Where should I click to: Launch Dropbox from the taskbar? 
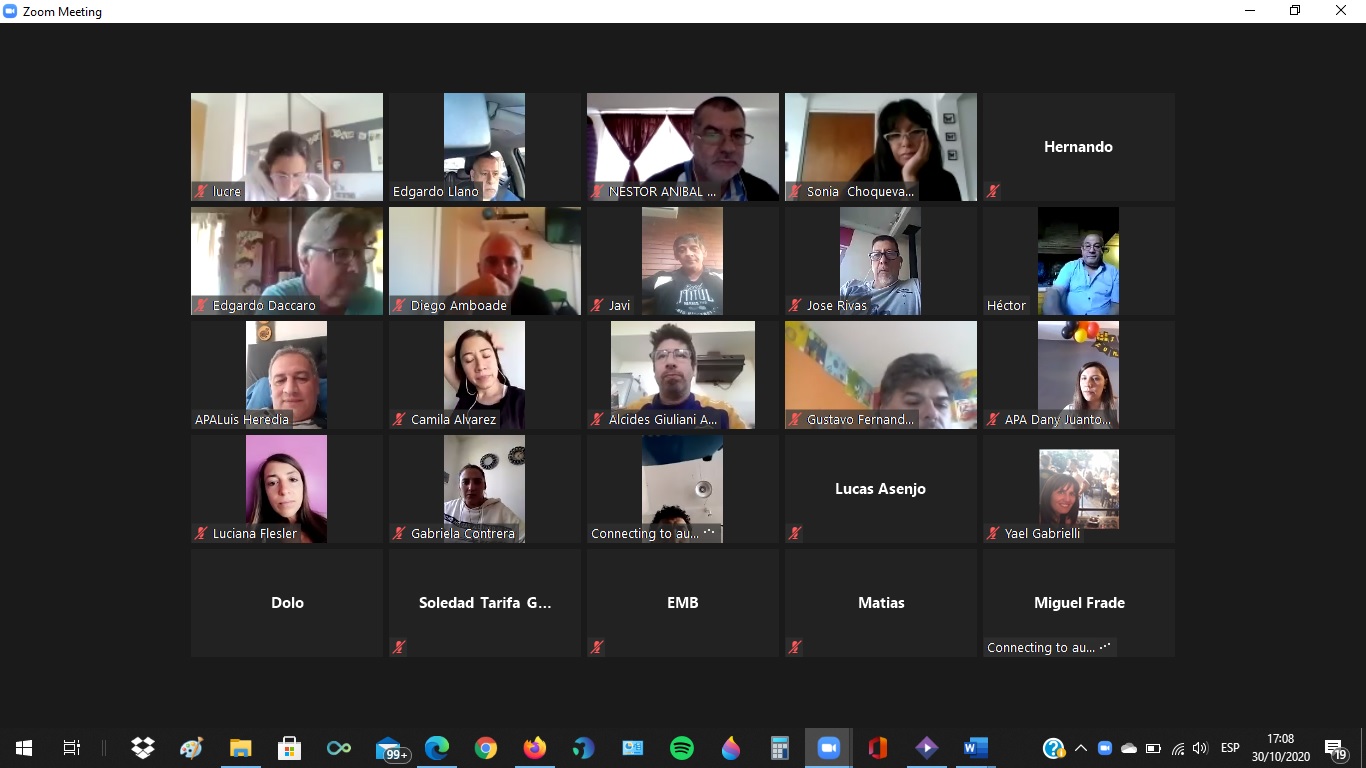(143, 748)
